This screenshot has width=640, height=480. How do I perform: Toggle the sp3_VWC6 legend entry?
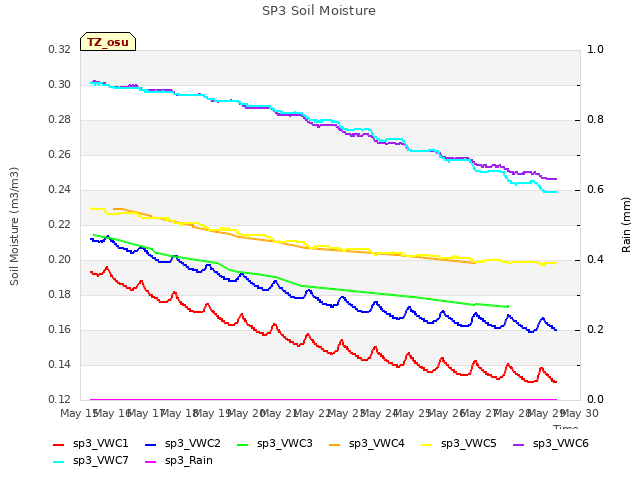551,444
